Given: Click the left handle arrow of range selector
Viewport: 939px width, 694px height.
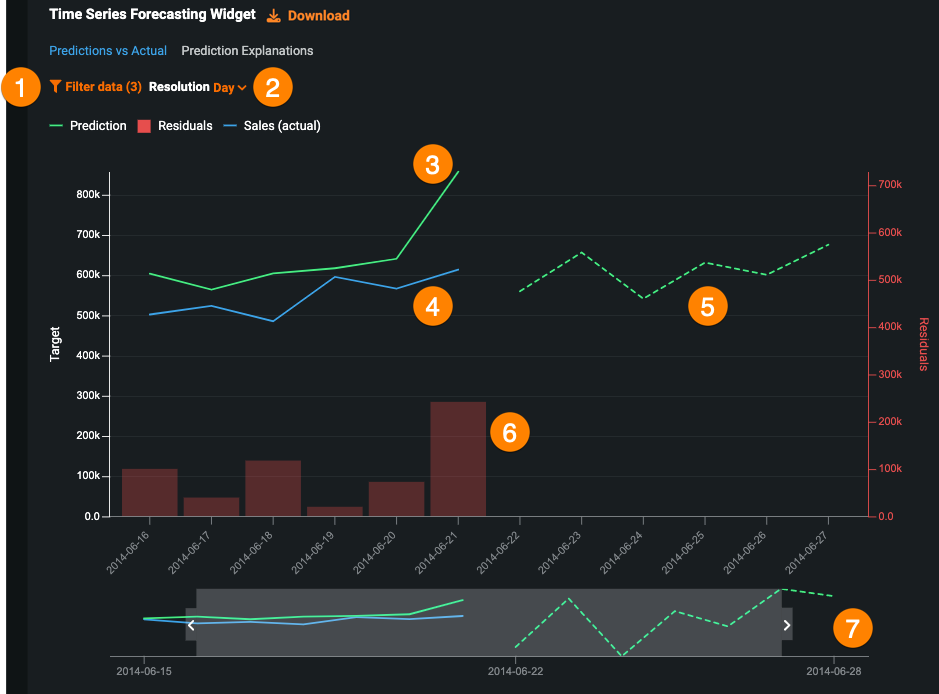Looking at the screenshot, I should point(191,624).
